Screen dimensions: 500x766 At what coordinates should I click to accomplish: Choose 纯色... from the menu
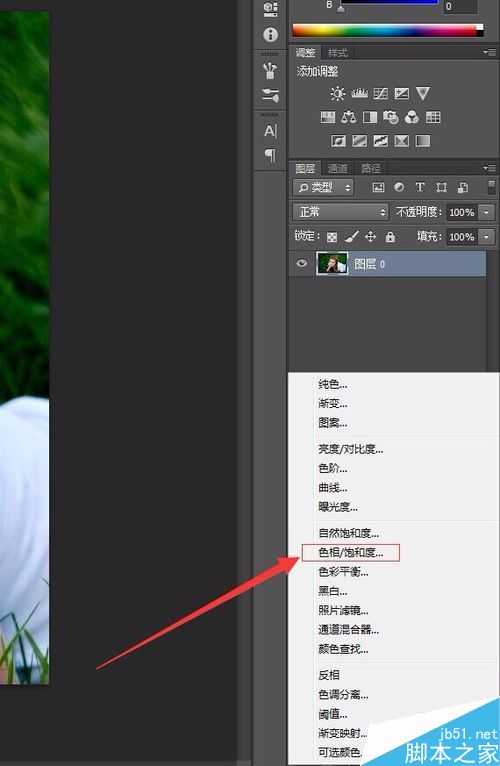pyautogui.click(x=333, y=384)
